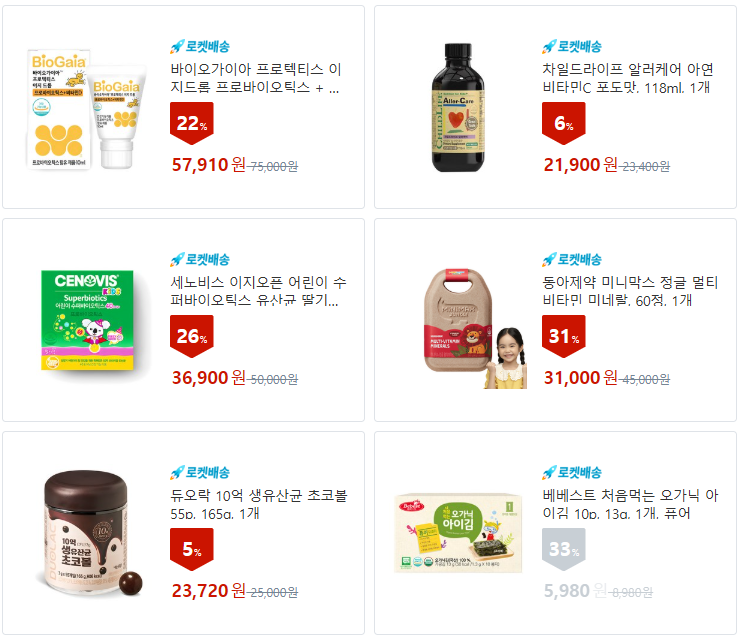Open the 동아제약 미니막스 정글 멀티비타민 title
Image resolution: width=743 pixels, height=640 pixels.
(x=630, y=291)
